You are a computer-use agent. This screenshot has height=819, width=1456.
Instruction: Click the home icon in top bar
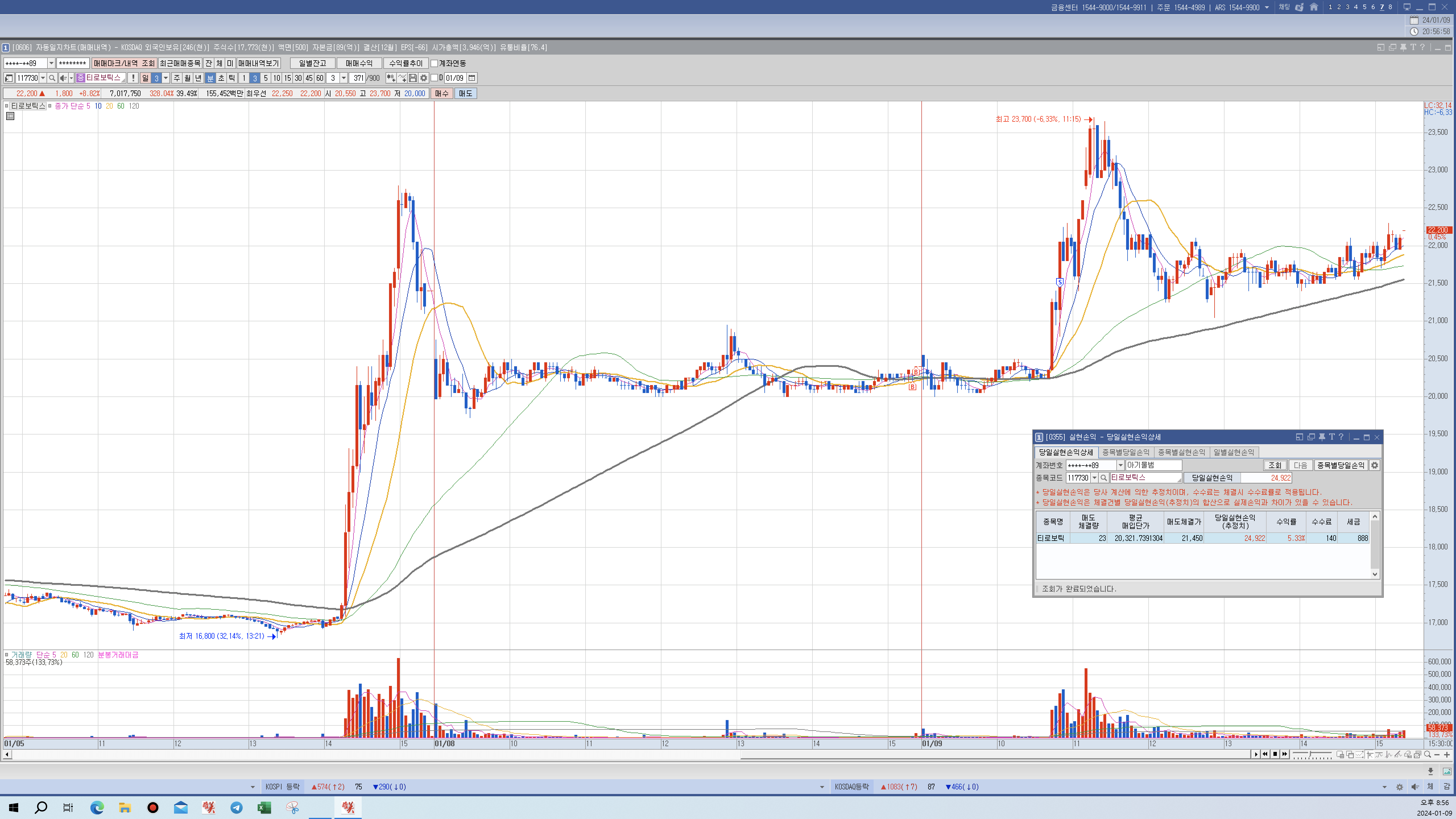(x=1314, y=7)
